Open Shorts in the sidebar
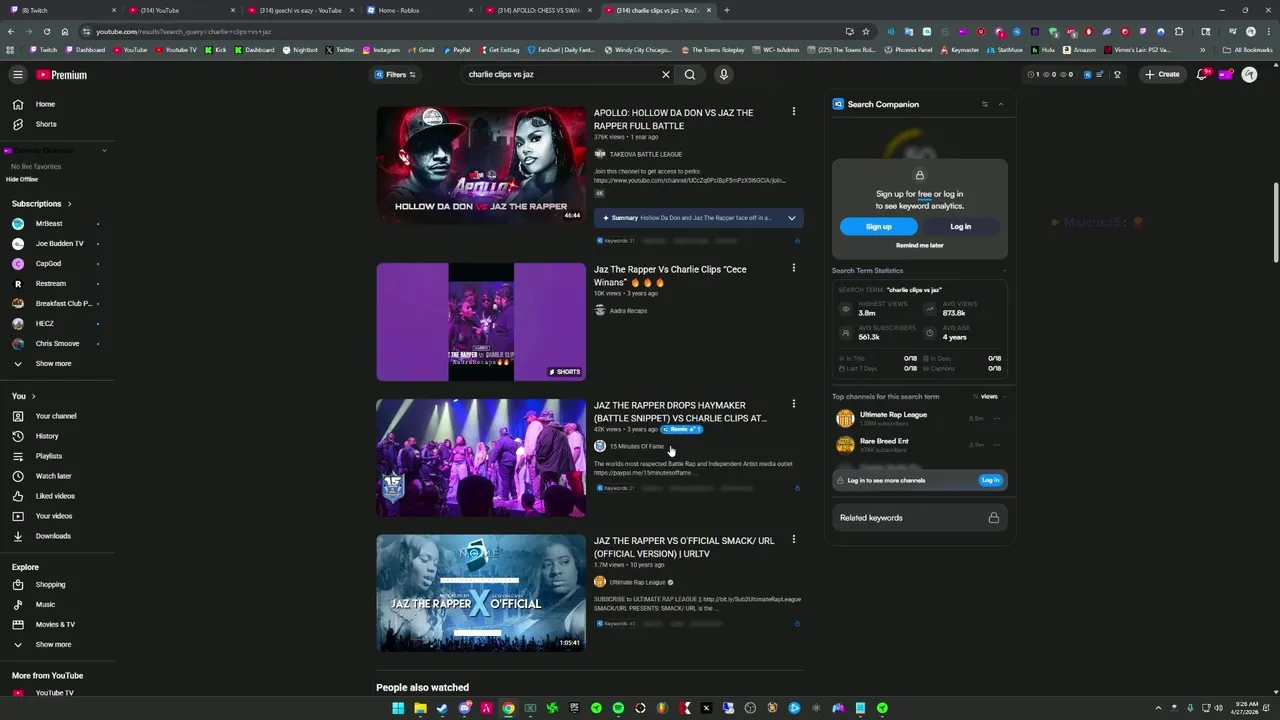 56,124
